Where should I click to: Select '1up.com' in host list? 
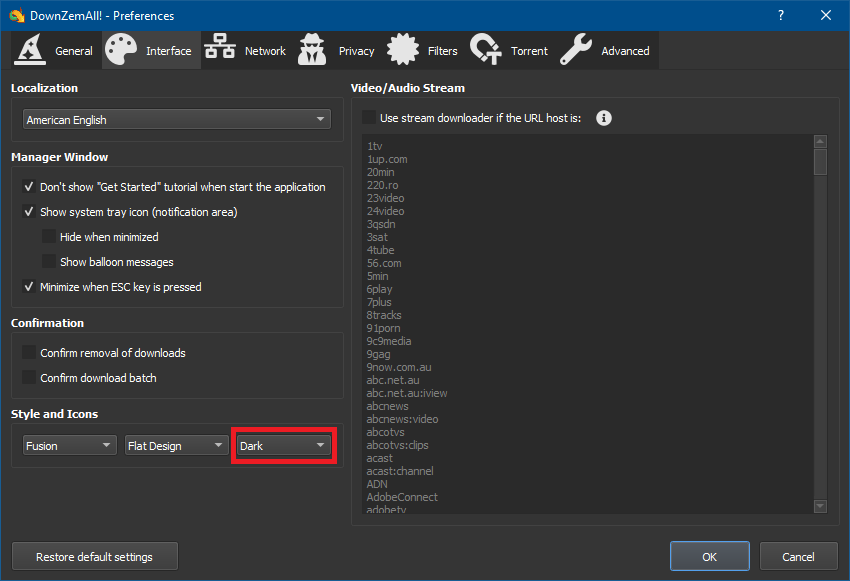[x=387, y=159]
